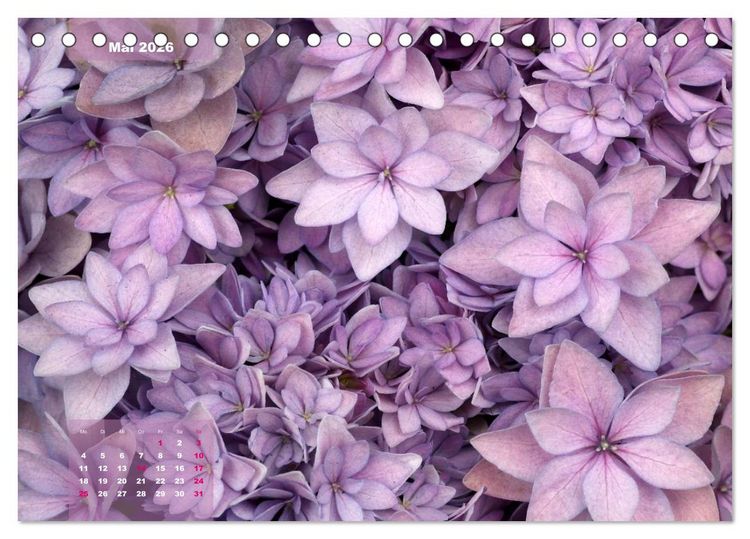Image resolution: width=750 pixels, height=539 pixels.
Task: Select day 13 in the grid
Action: pos(122,469)
